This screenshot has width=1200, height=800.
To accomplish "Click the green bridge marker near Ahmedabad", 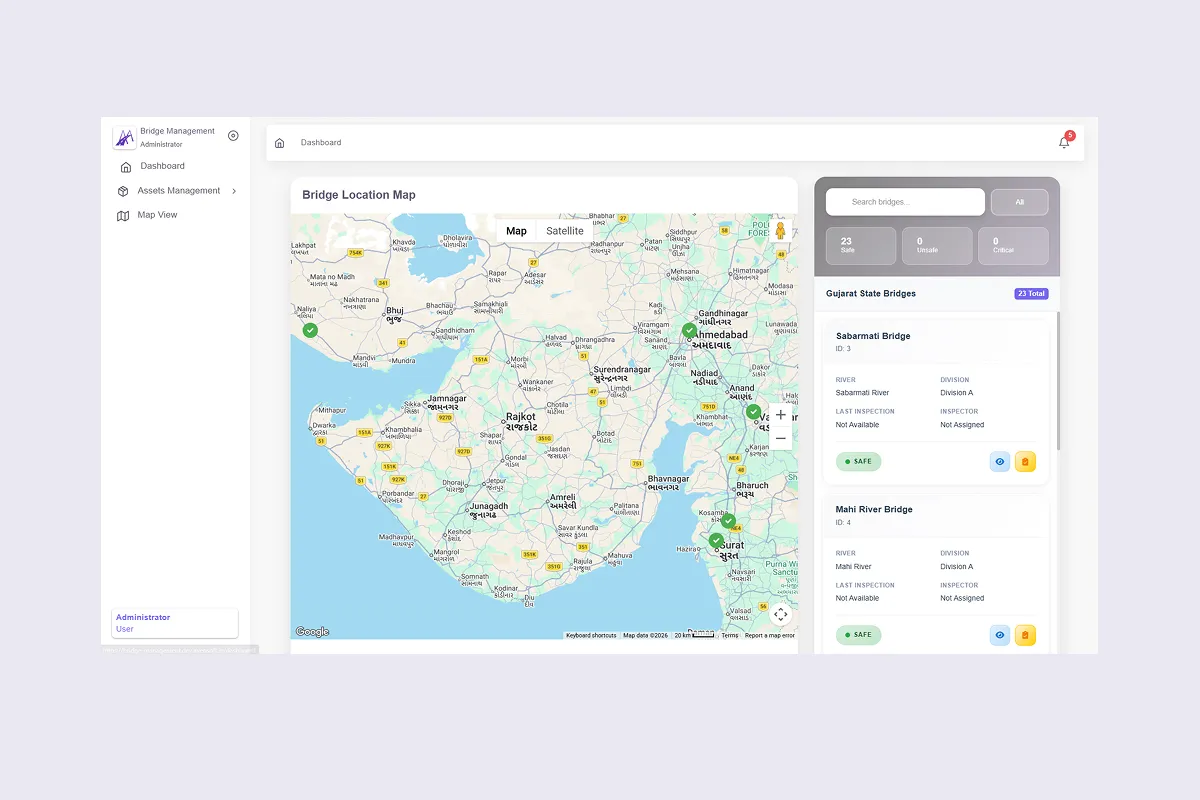I will (689, 330).
